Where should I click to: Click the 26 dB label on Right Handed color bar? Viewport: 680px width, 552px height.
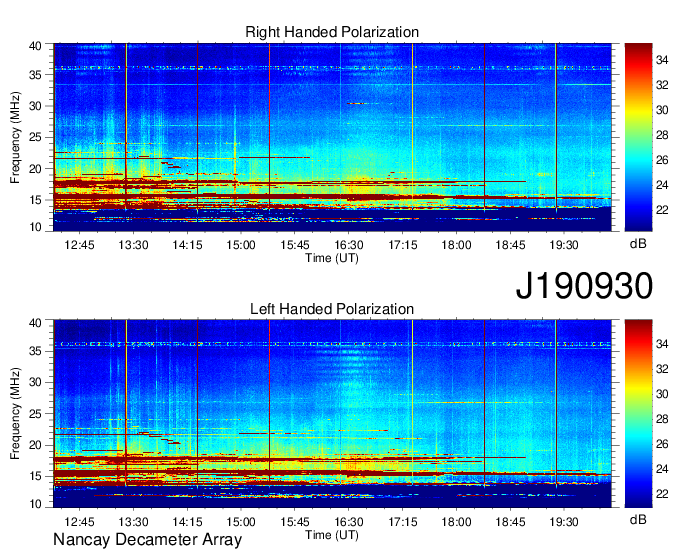(x=662, y=160)
